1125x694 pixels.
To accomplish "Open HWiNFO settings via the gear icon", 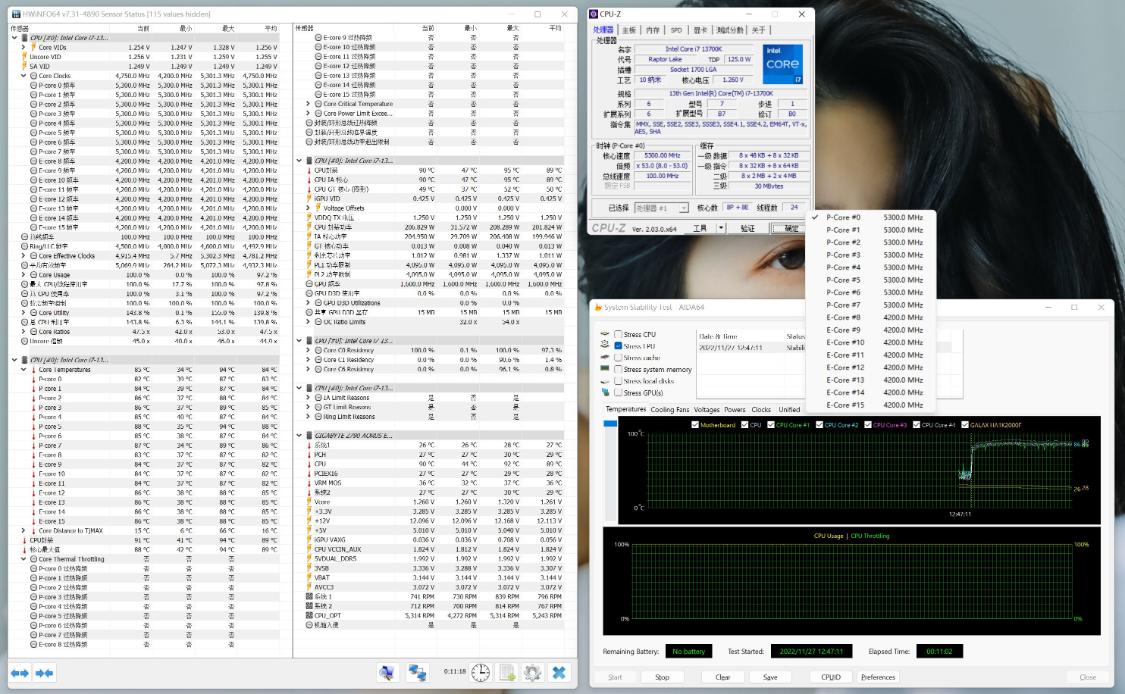I will coord(532,672).
